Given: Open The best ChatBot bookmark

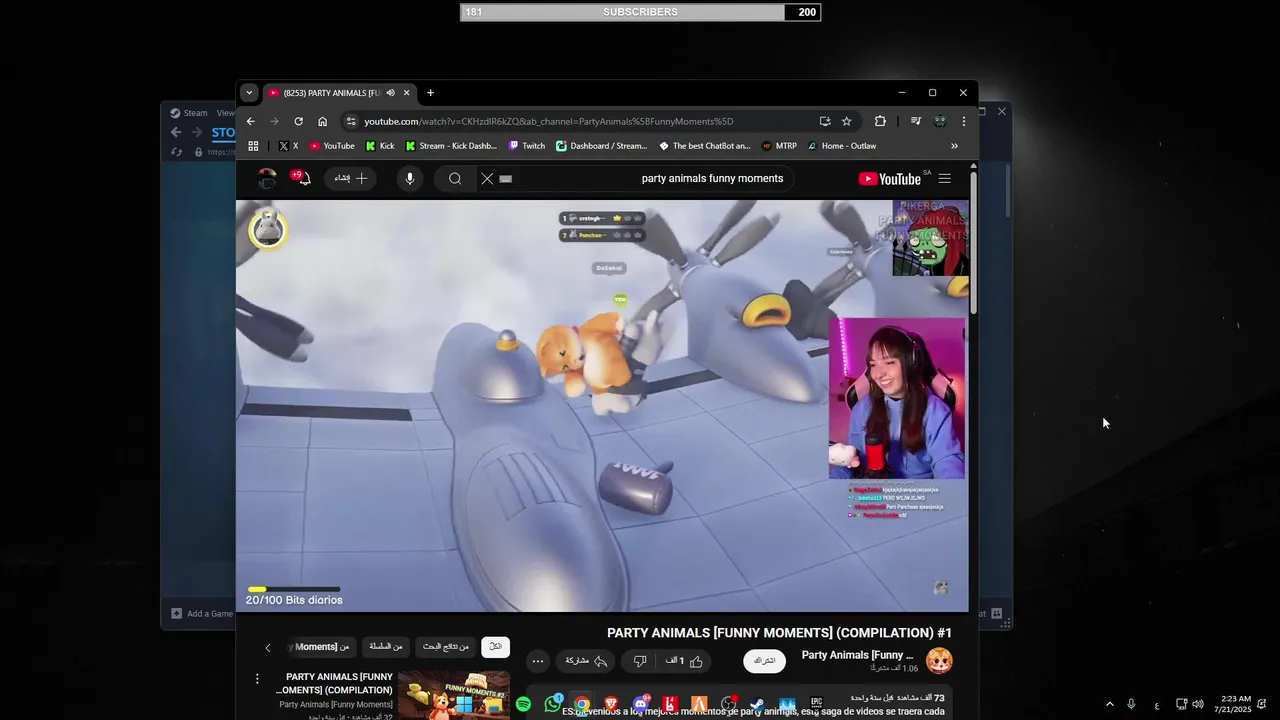Looking at the screenshot, I should coord(705,146).
